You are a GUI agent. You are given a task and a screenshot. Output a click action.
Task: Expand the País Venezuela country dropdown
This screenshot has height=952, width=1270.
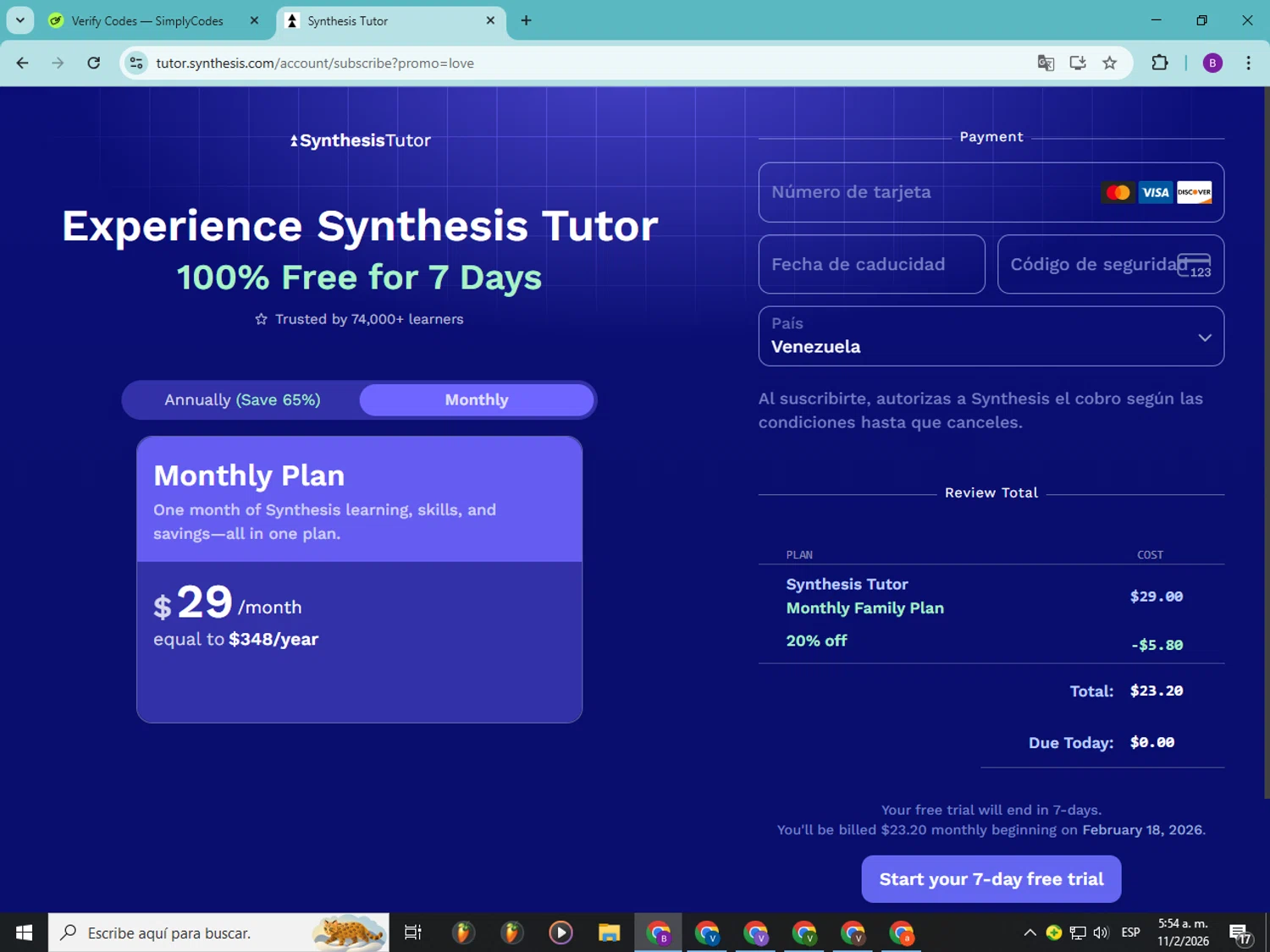[x=991, y=336]
